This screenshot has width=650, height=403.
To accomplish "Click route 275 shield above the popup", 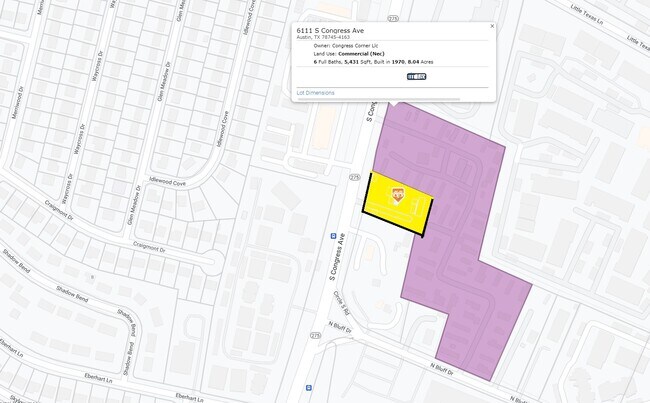I will 393,18.
